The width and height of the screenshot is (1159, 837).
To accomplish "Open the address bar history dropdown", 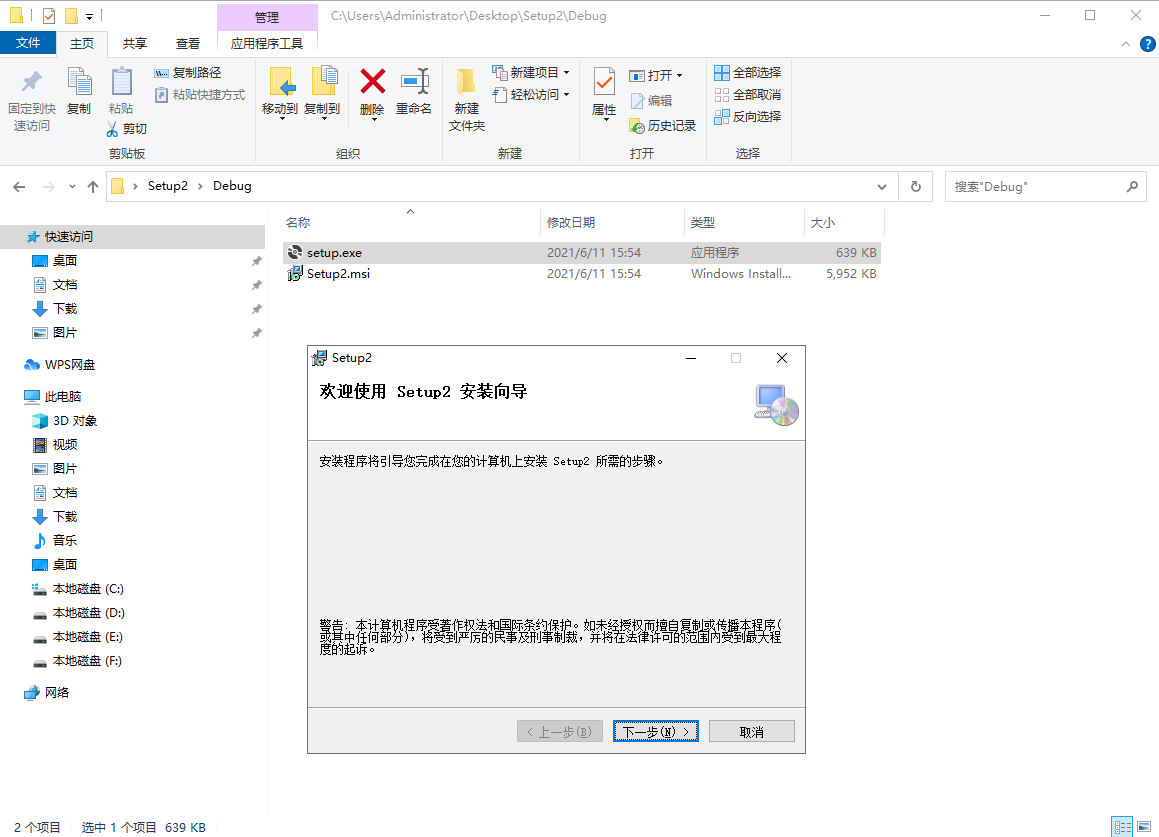I will 882,187.
